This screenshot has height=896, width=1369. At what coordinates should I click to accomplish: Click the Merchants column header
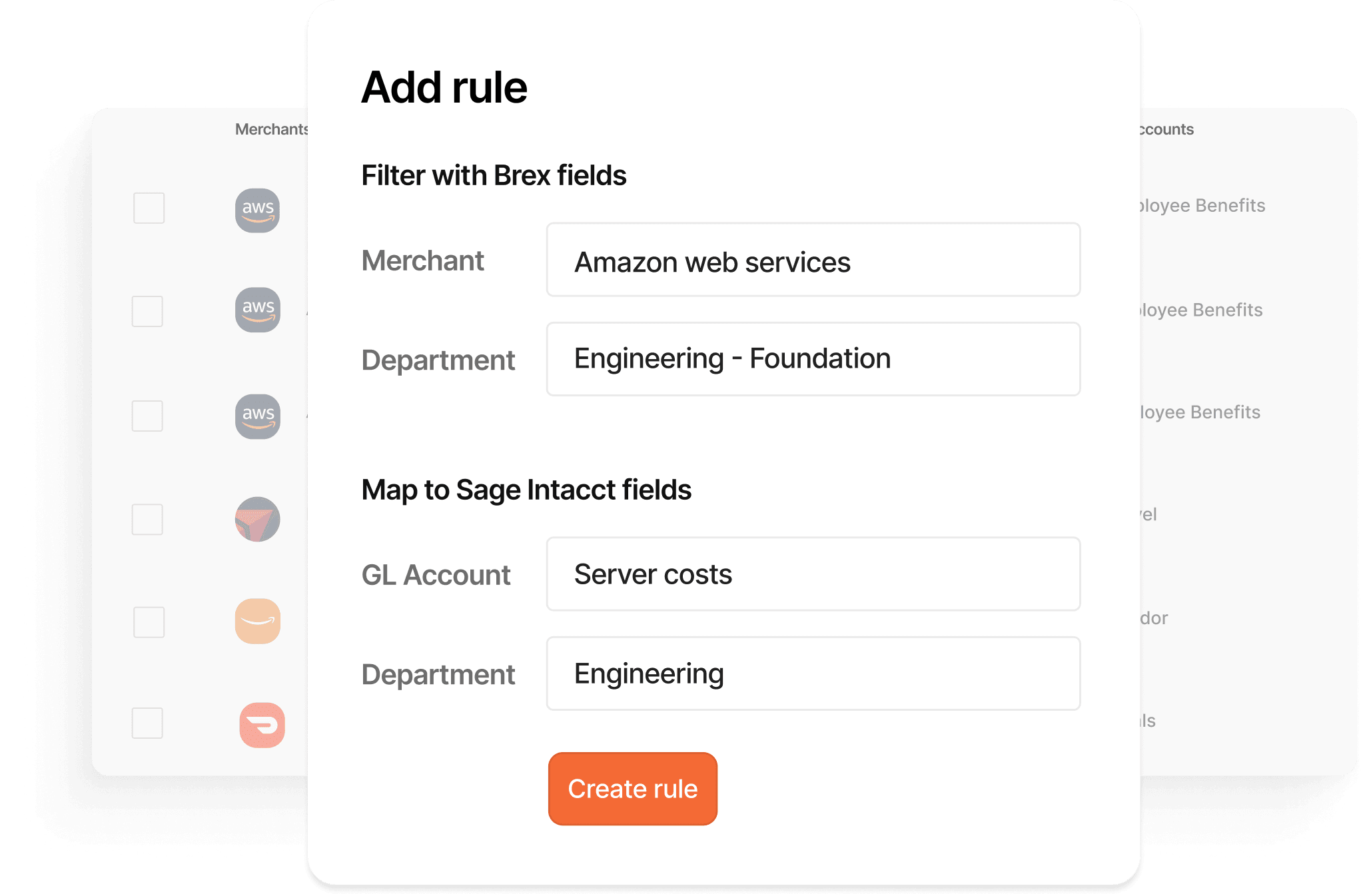click(271, 129)
